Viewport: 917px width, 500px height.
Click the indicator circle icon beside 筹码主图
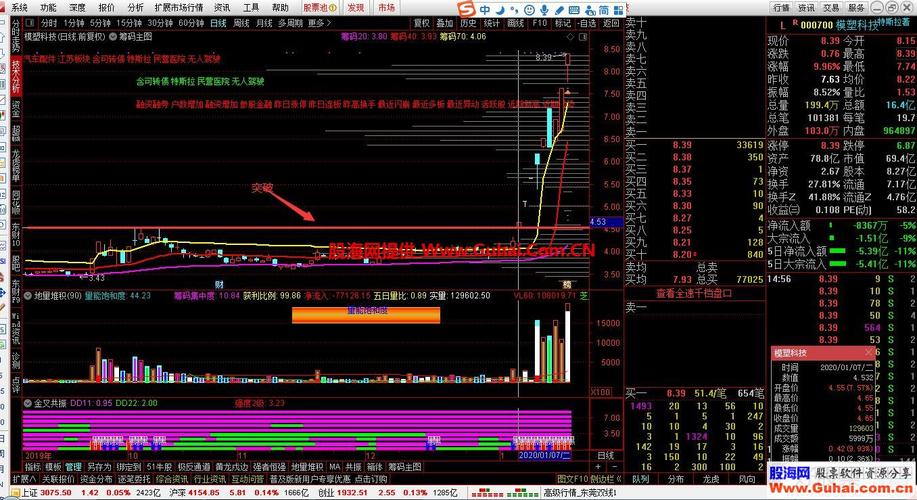113,36
